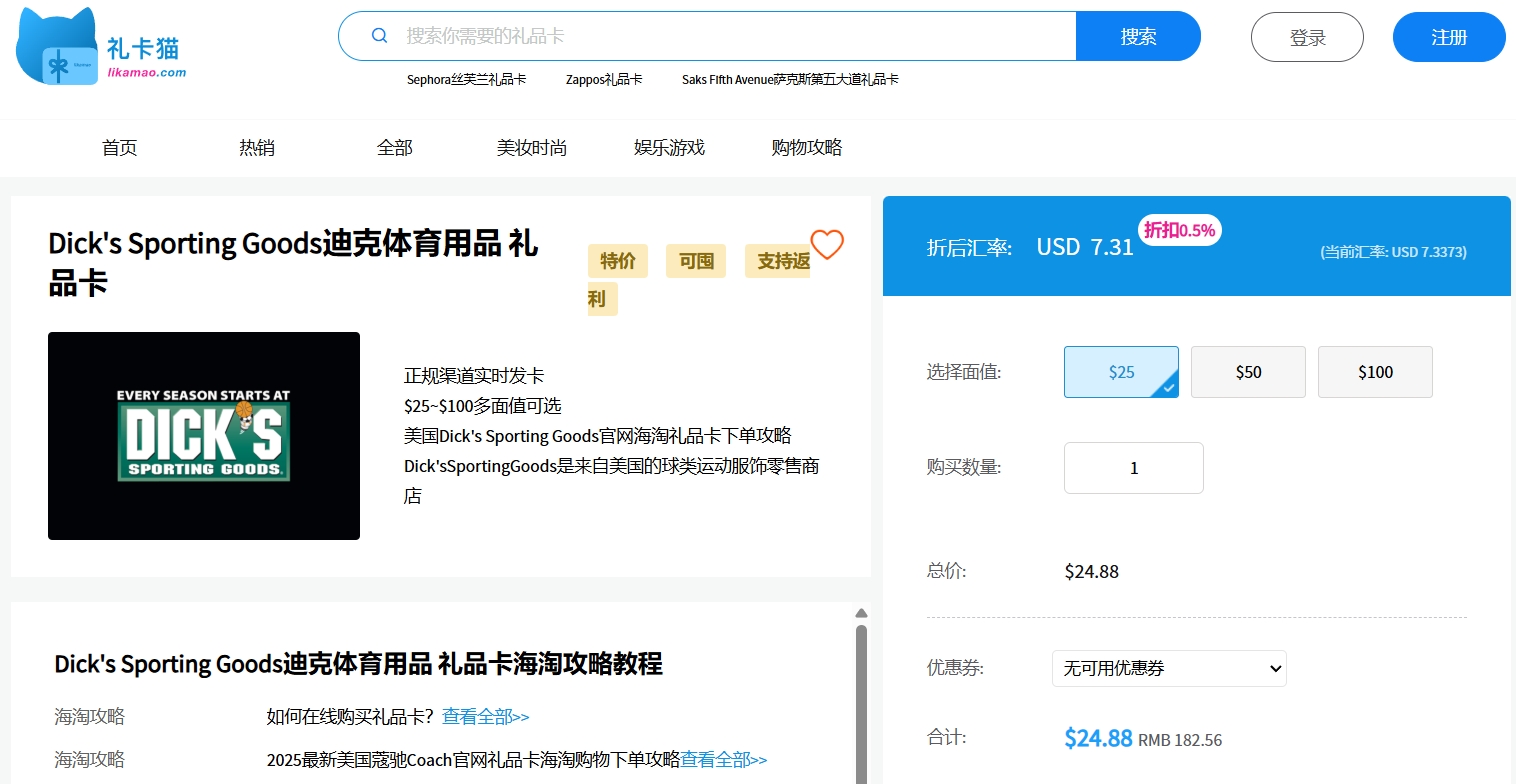Click the blue 搜索 search button
This screenshot has width=1516, height=784.
1138,36
